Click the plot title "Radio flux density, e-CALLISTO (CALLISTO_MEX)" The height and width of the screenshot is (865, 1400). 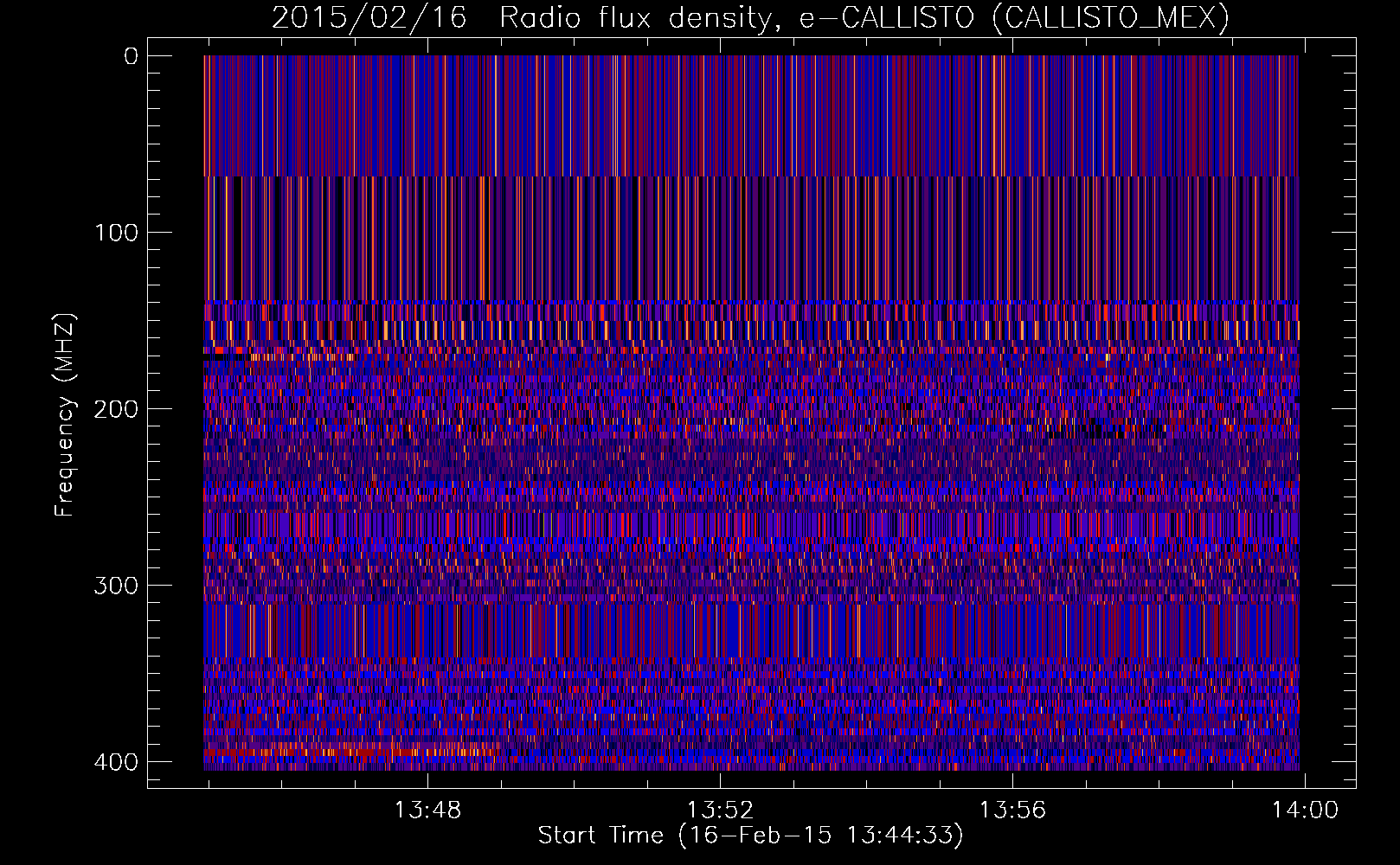point(864,17)
